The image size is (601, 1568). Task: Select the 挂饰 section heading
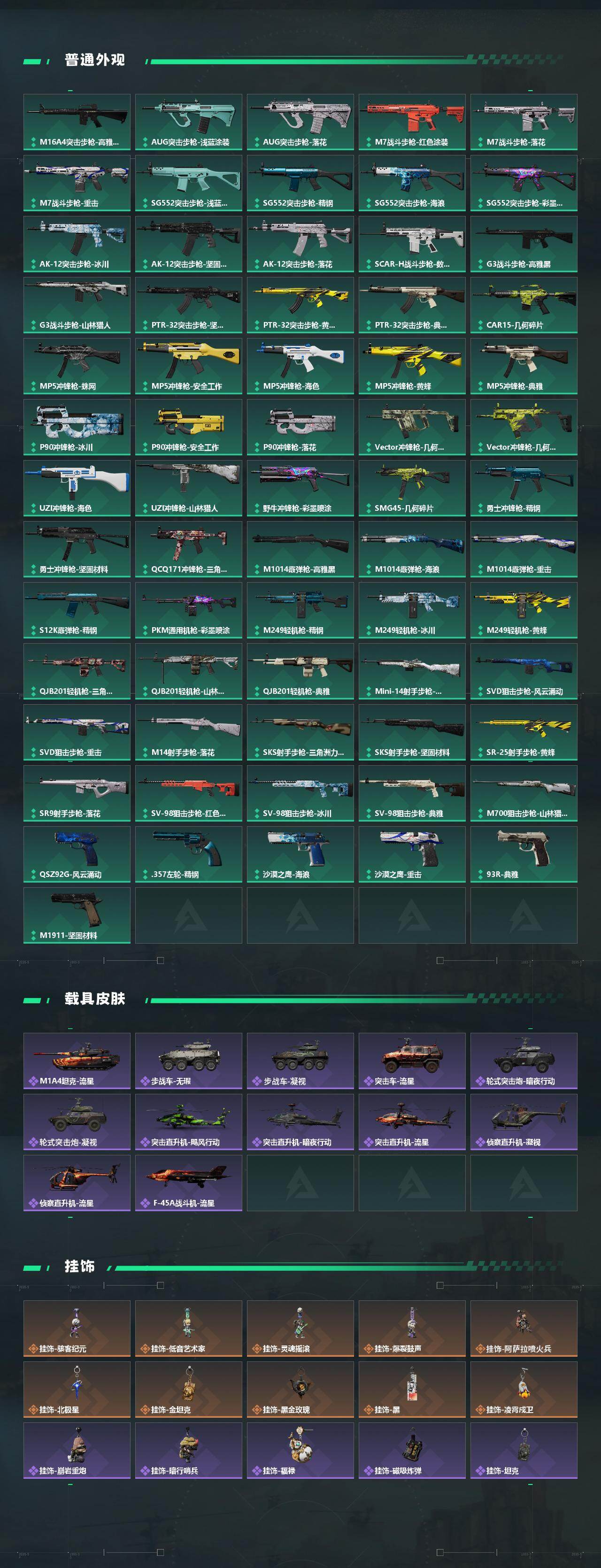[79, 1267]
